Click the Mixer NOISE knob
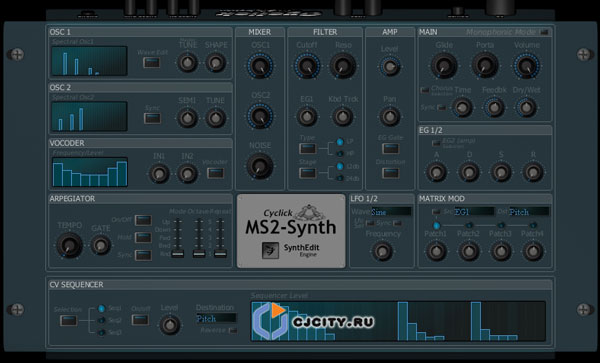 tap(260, 166)
